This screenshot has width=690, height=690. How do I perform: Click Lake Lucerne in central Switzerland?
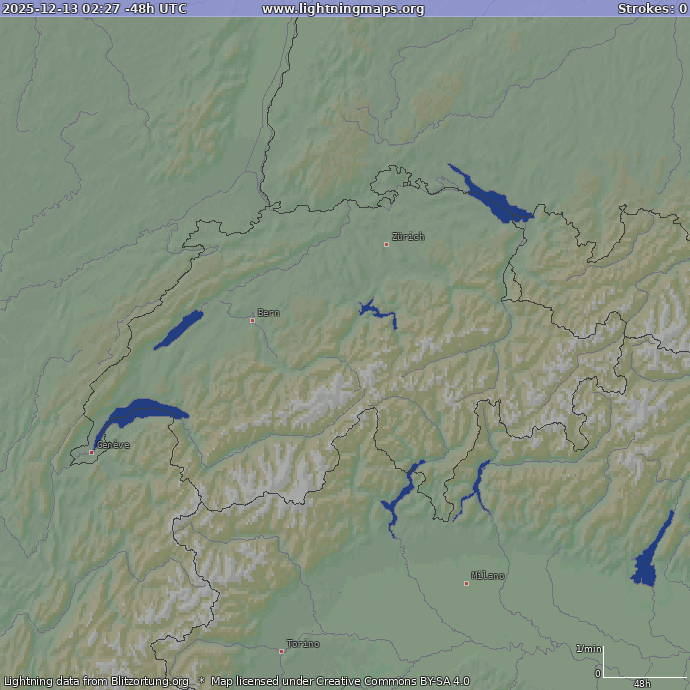pyautogui.click(x=378, y=312)
